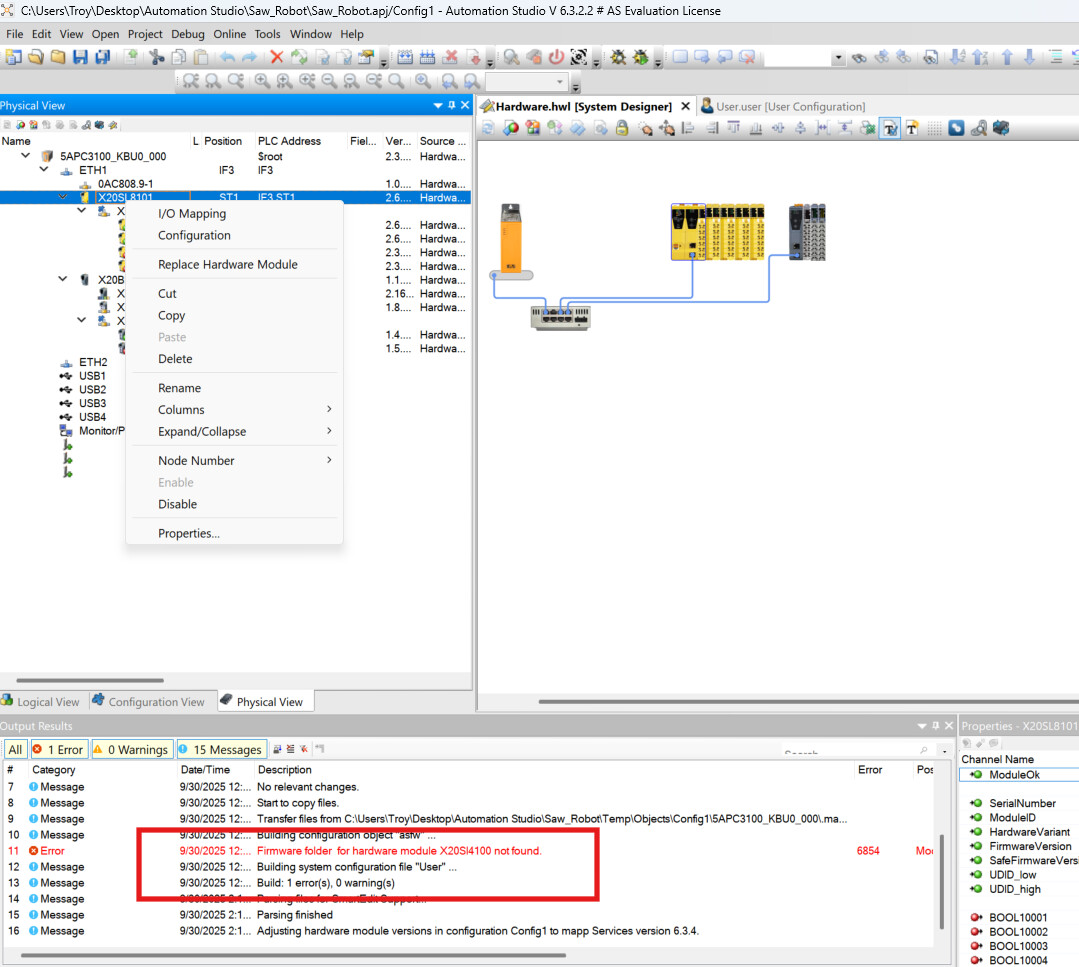The image size is (1079, 967).
Task: Click the Cut scissors toolbar icon
Action: pyautogui.click(x=157, y=57)
